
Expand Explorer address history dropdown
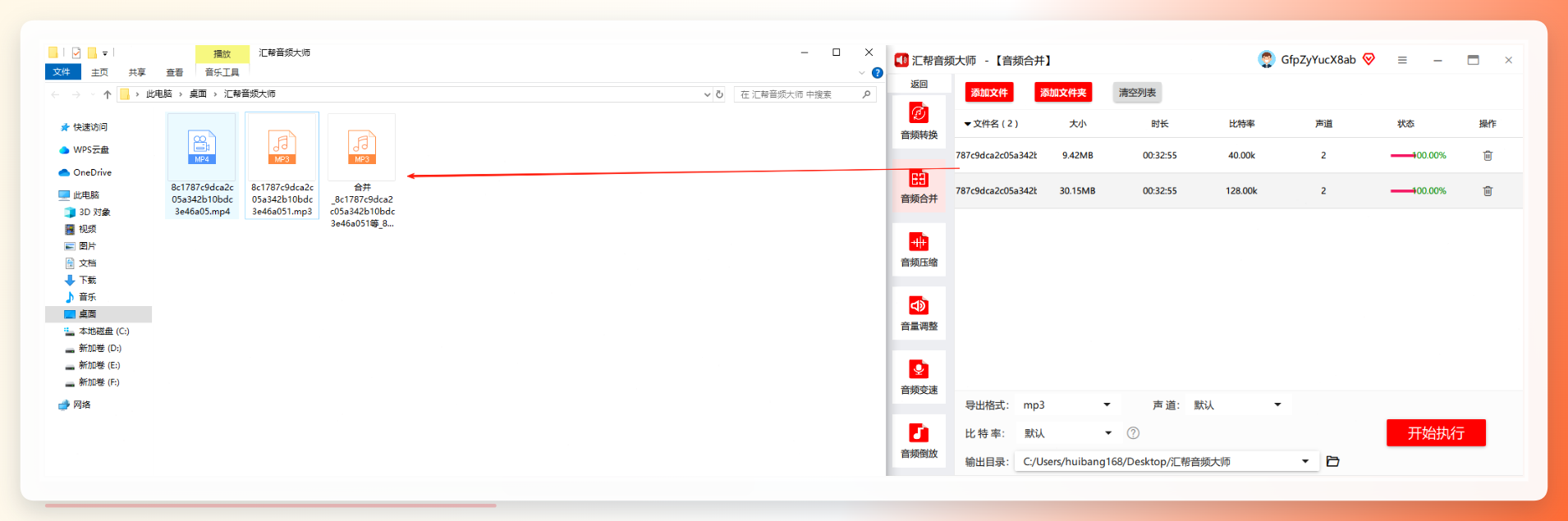(x=707, y=94)
